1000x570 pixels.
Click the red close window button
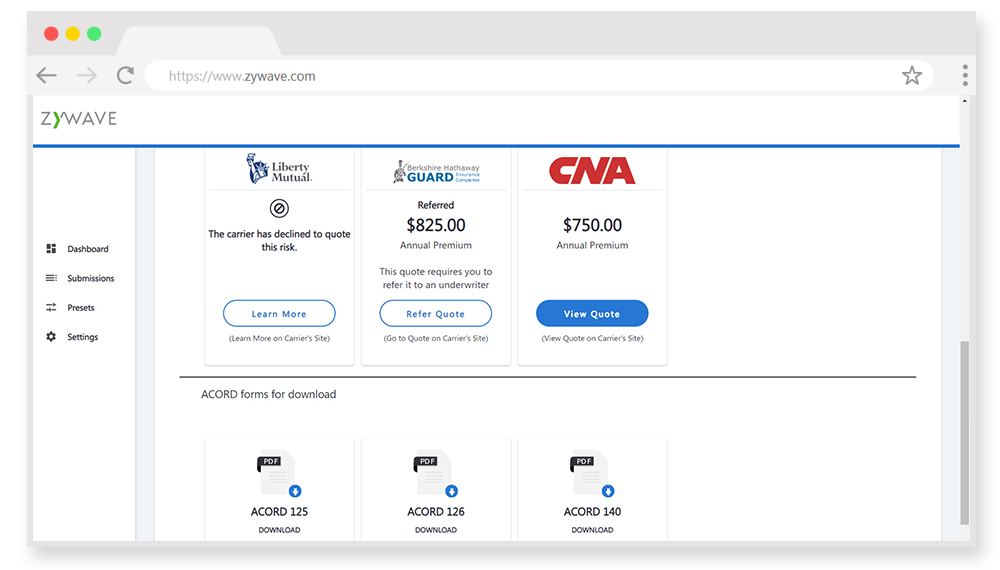click(51, 34)
